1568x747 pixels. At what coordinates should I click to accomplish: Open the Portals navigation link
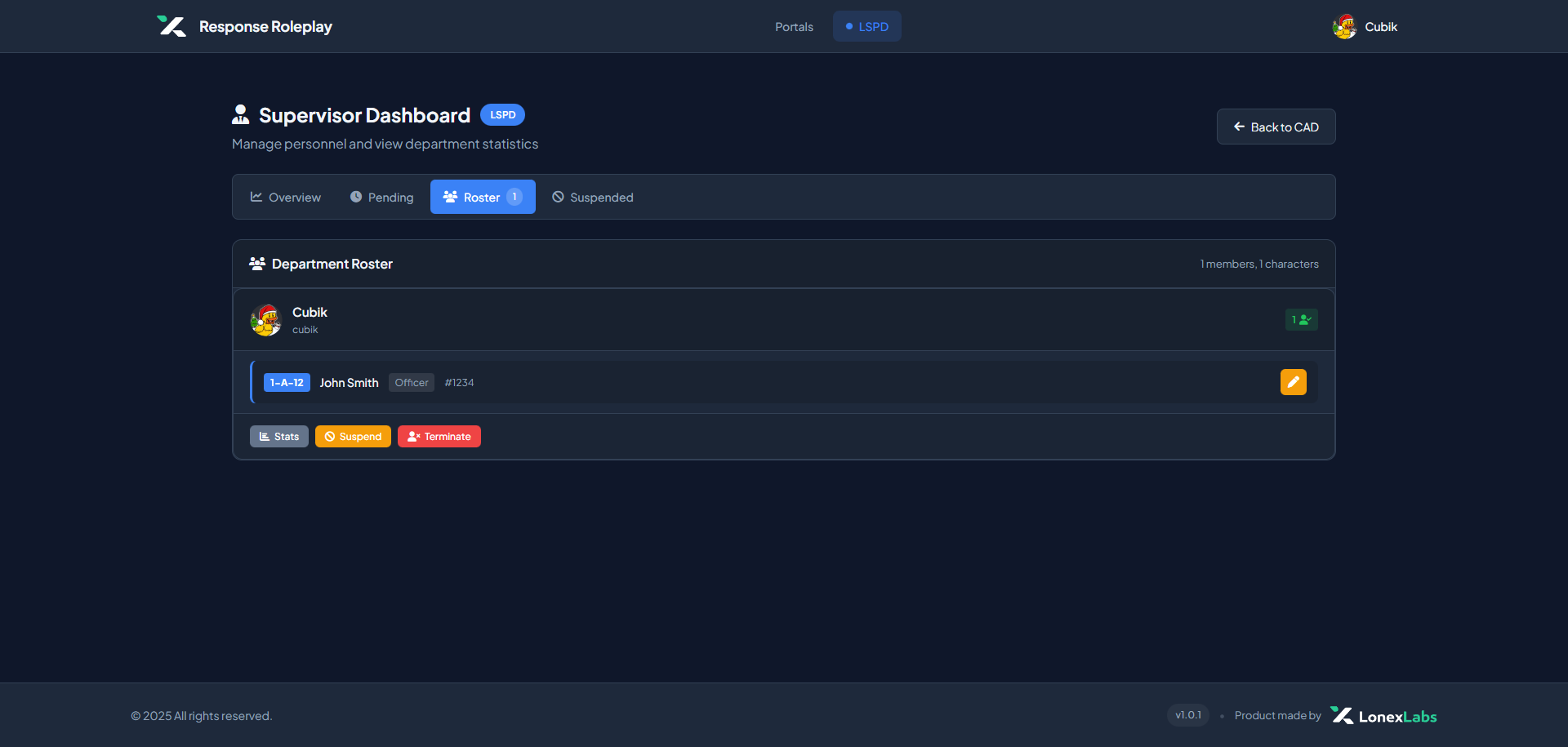(x=794, y=27)
